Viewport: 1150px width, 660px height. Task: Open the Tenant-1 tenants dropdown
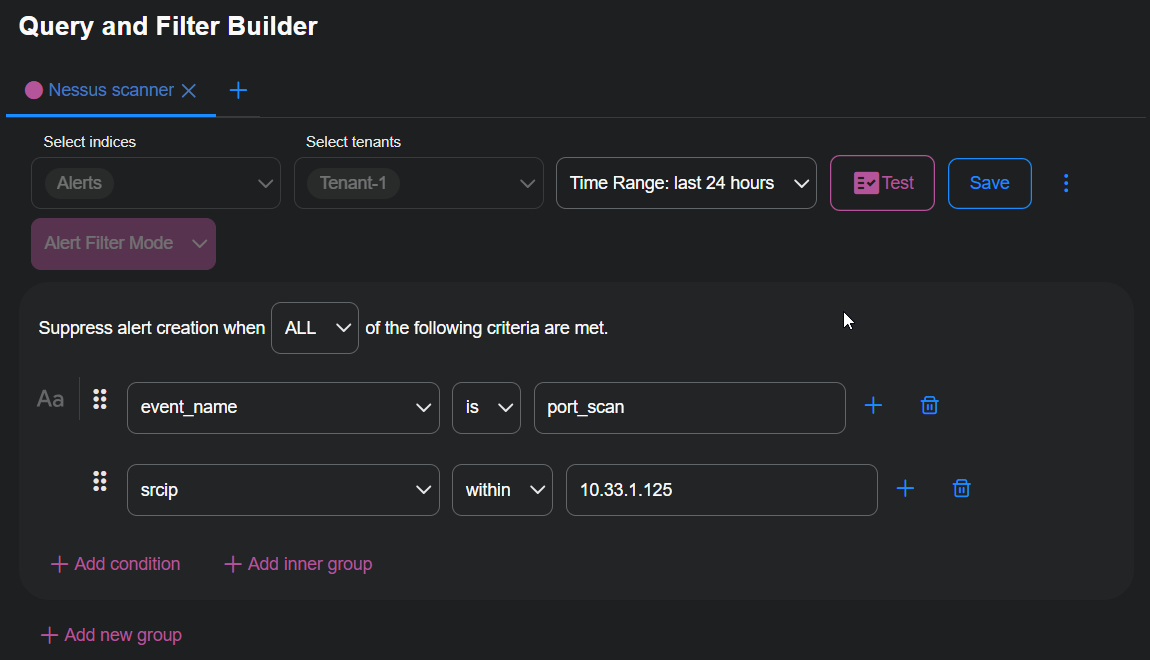coord(418,183)
